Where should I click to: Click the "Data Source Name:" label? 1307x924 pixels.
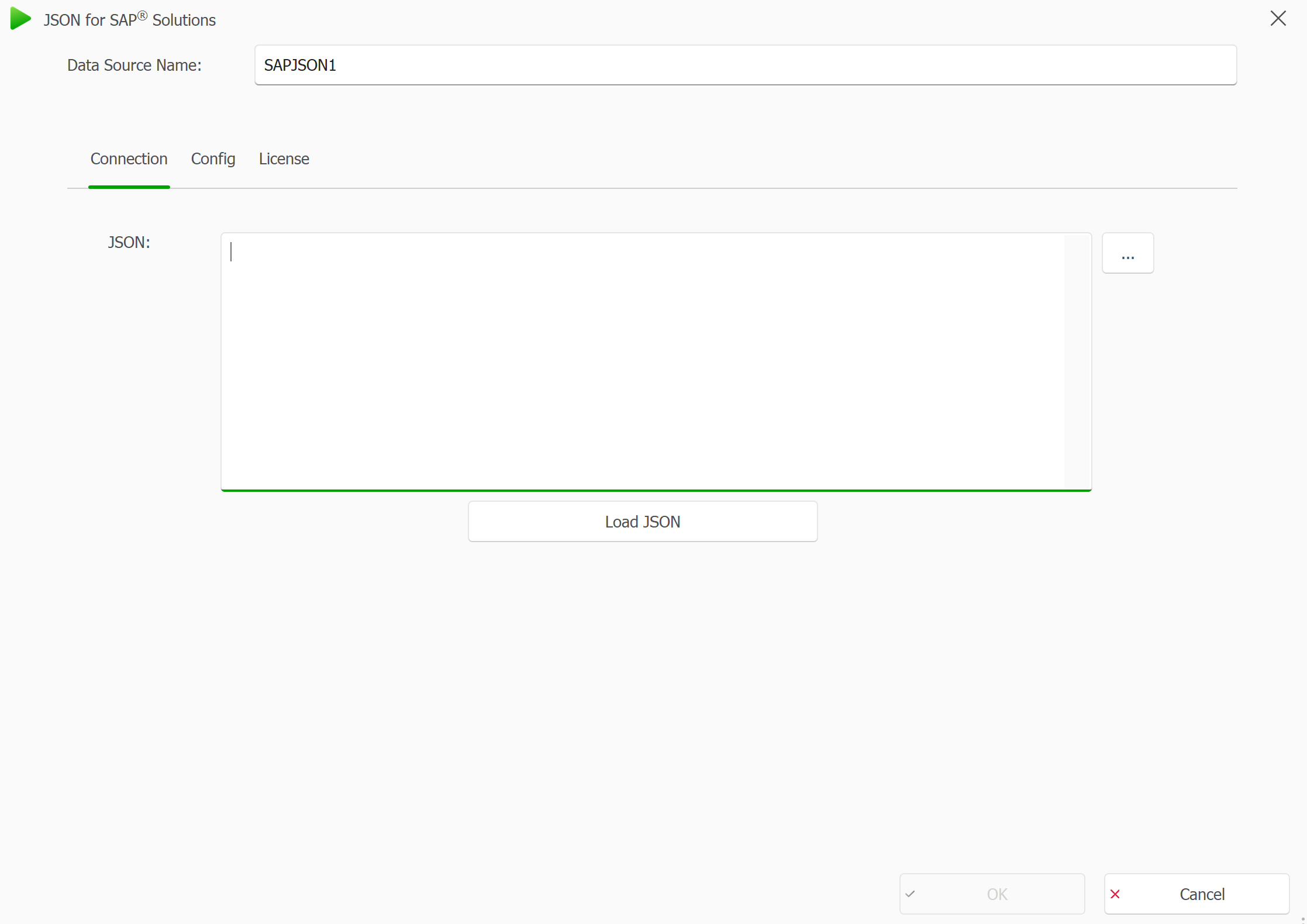coord(134,65)
